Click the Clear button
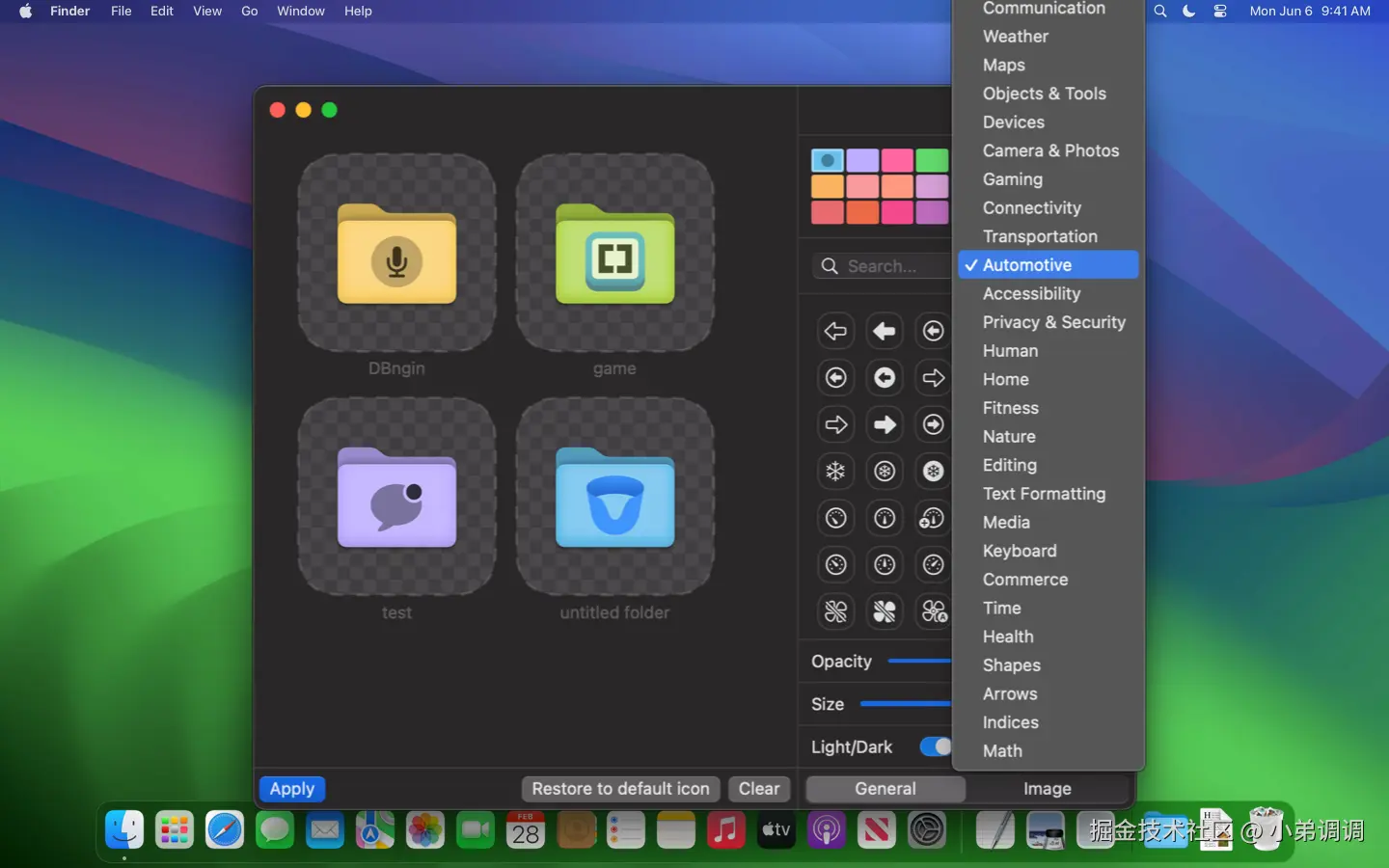 [x=758, y=789]
